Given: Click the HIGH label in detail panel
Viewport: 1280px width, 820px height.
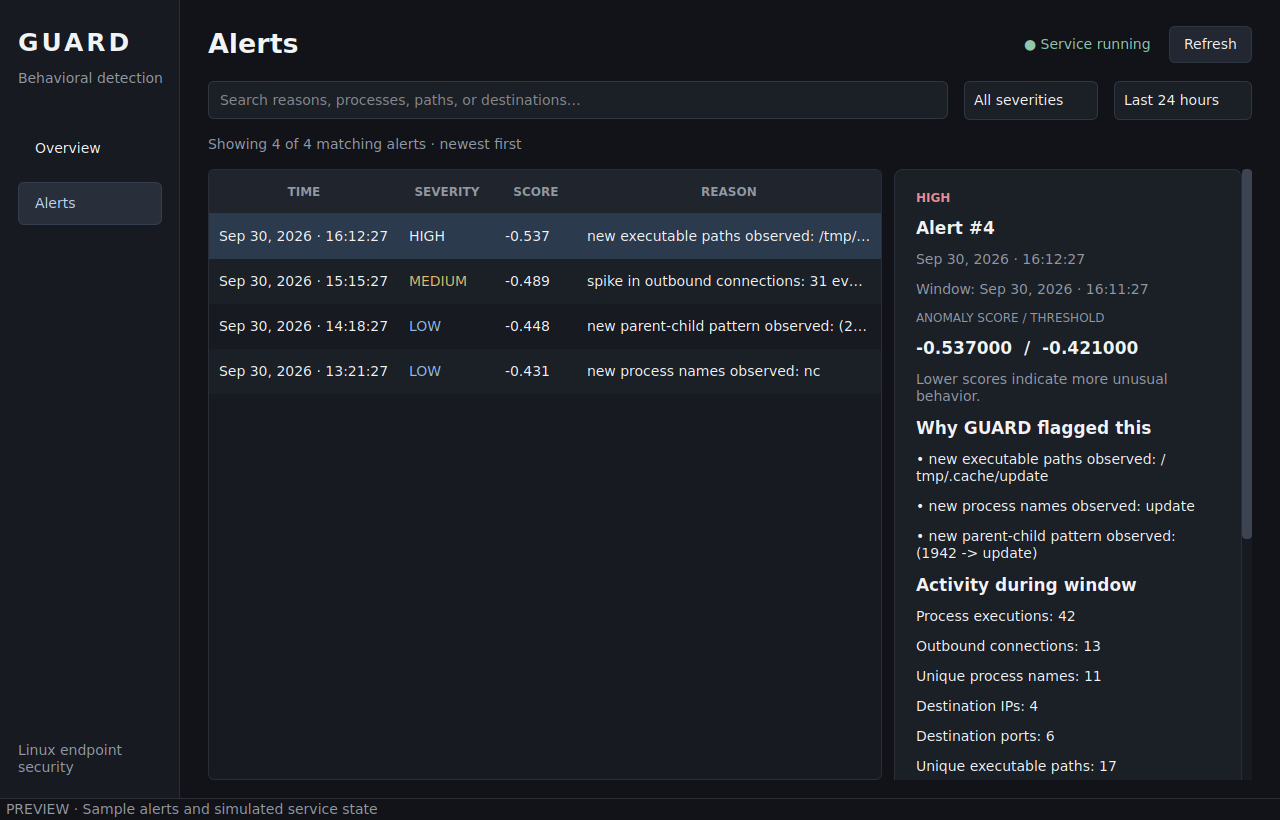Looking at the screenshot, I should tap(933, 198).
